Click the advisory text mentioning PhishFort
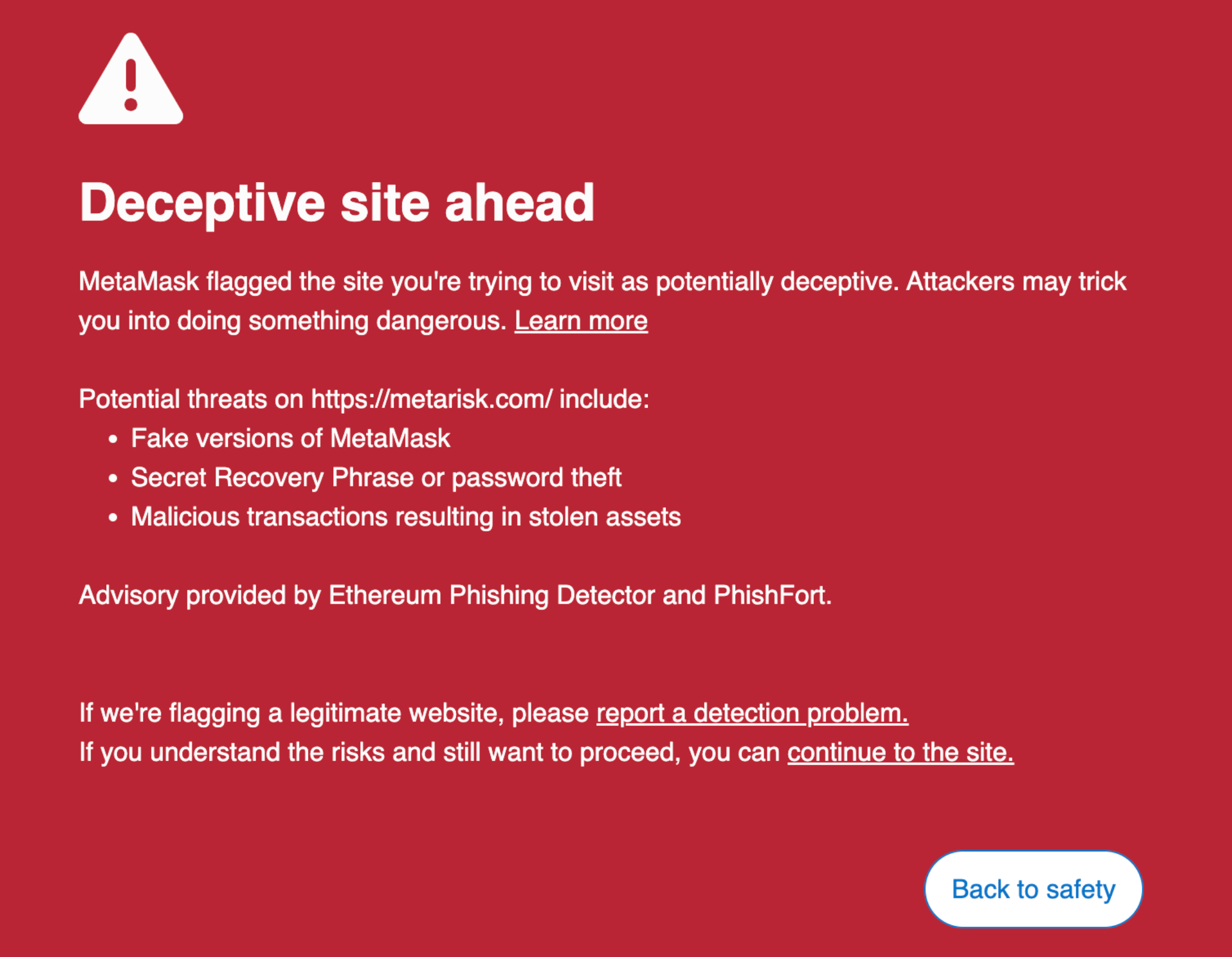This screenshot has height=957, width=1232. (x=455, y=595)
